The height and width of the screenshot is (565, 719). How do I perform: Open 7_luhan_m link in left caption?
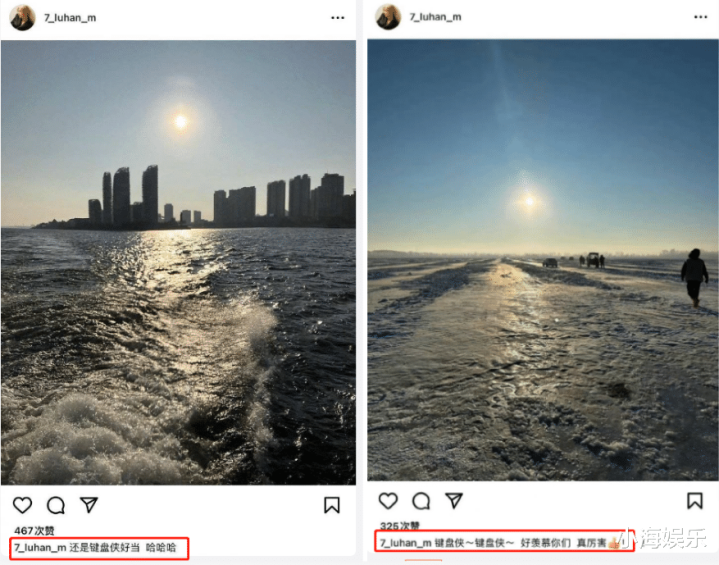(40, 548)
